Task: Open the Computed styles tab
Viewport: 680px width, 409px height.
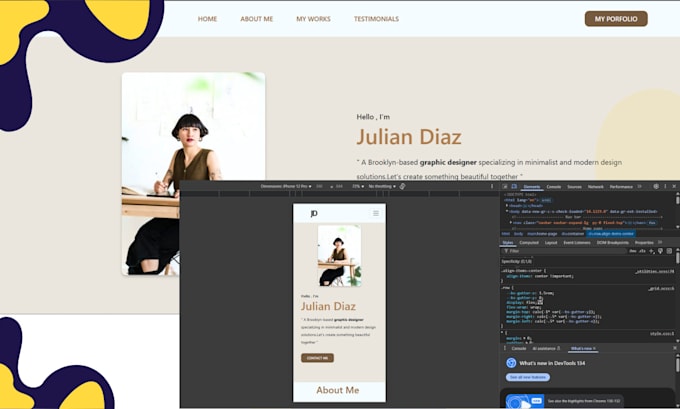Action: tap(529, 242)
